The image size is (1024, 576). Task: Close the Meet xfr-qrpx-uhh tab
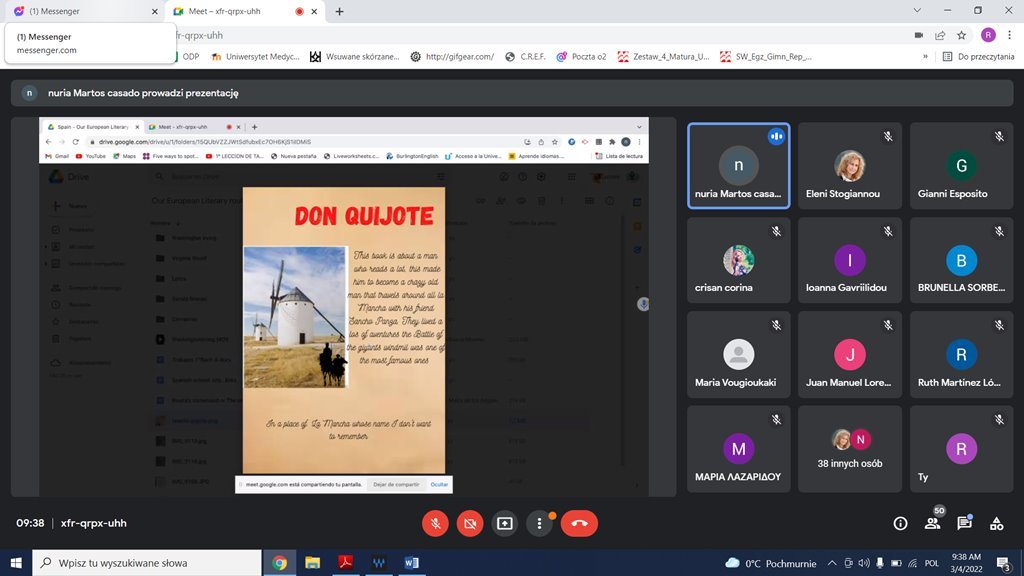[314, 11]
